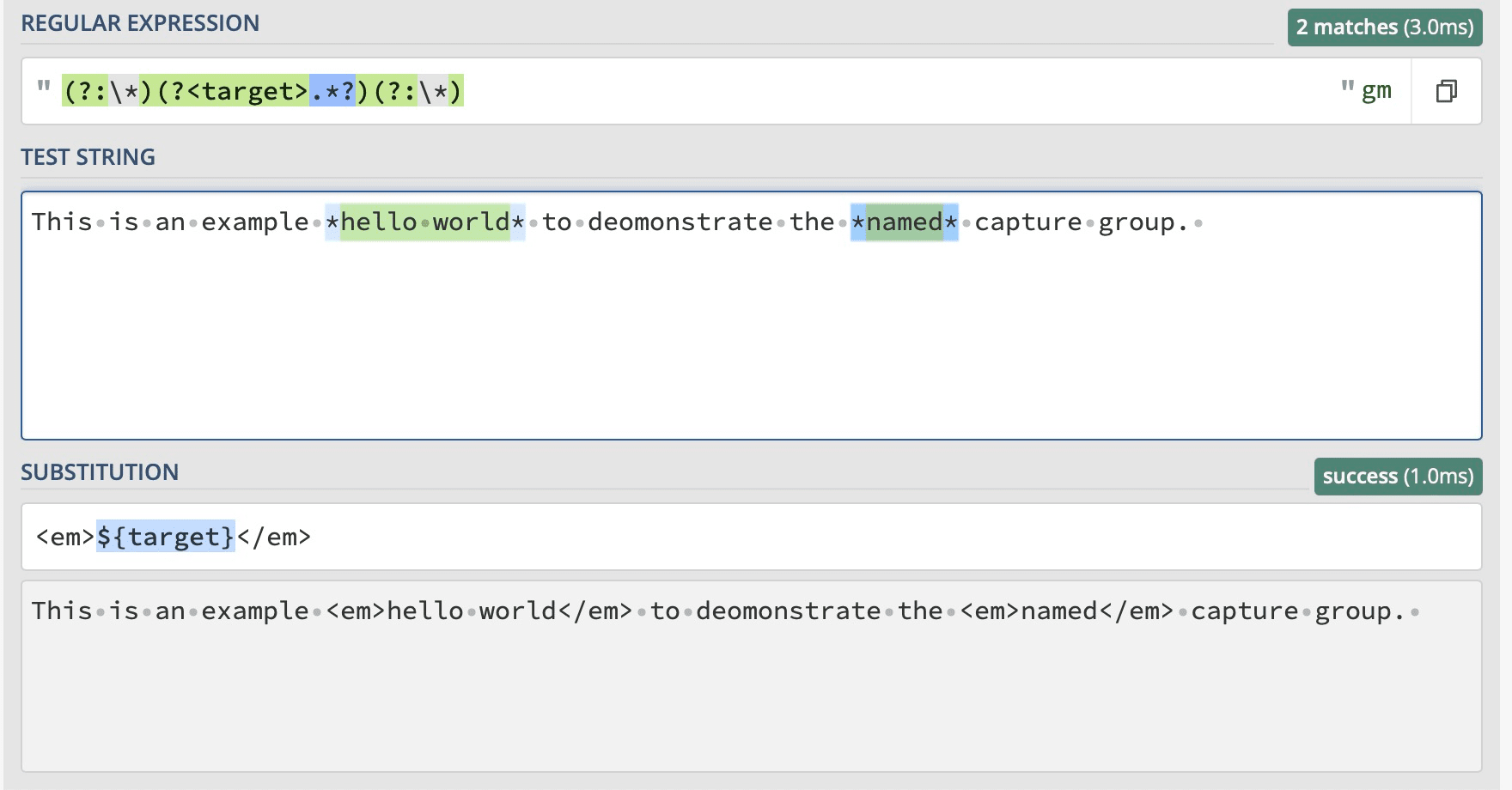Click the '<em>named</em>' result text

pyautogui.click(x=1066, y=611)
